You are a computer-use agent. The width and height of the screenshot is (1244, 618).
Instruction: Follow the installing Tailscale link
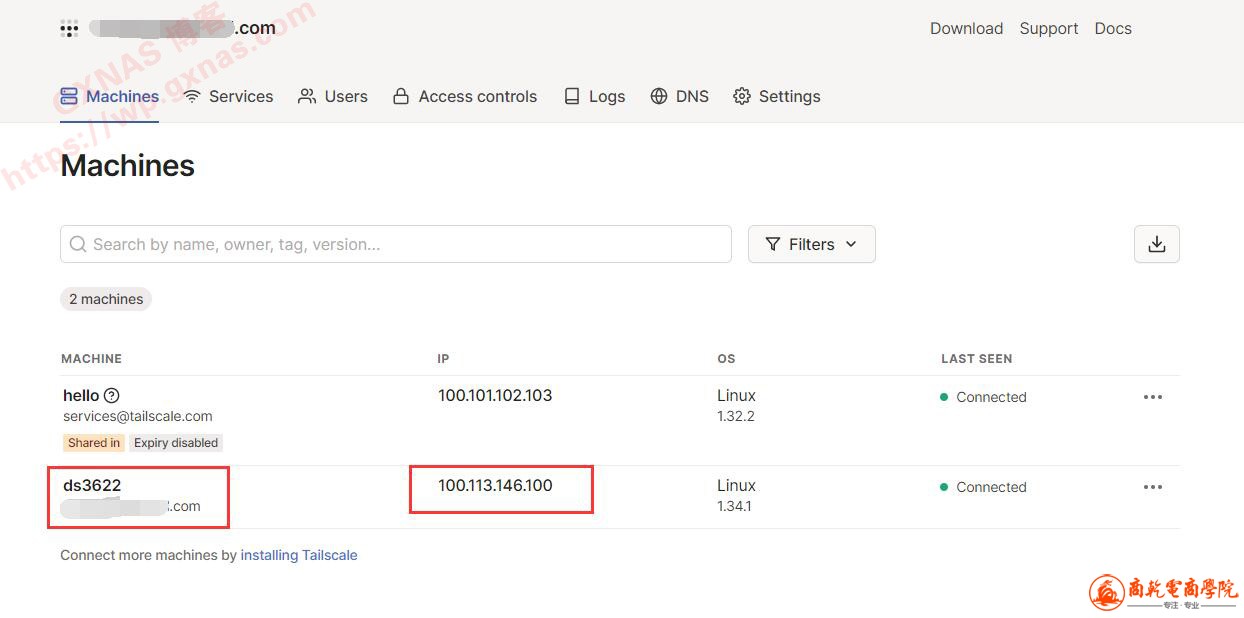(299, 555)
